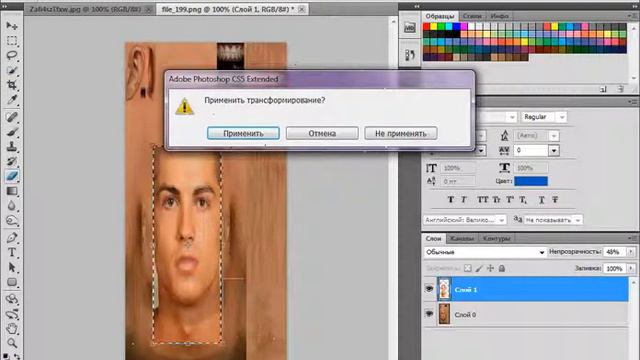Click Не применять button
This screenshot has width=640, height=360.
click(x=401, y=133)
